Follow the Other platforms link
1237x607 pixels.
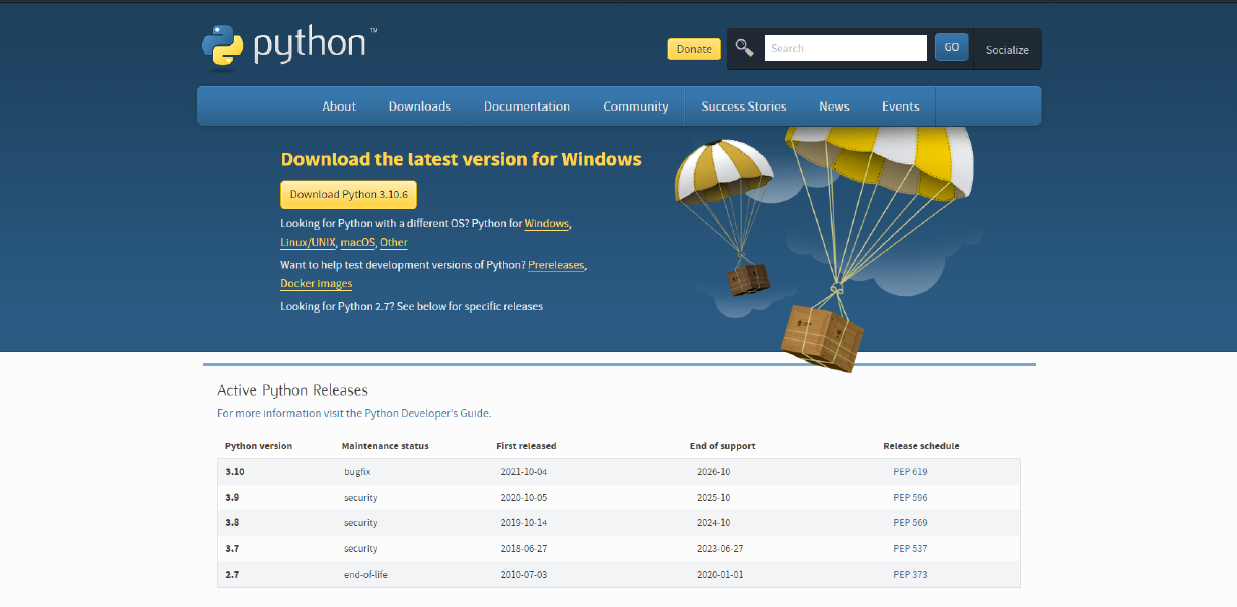(x=394, y=243)
